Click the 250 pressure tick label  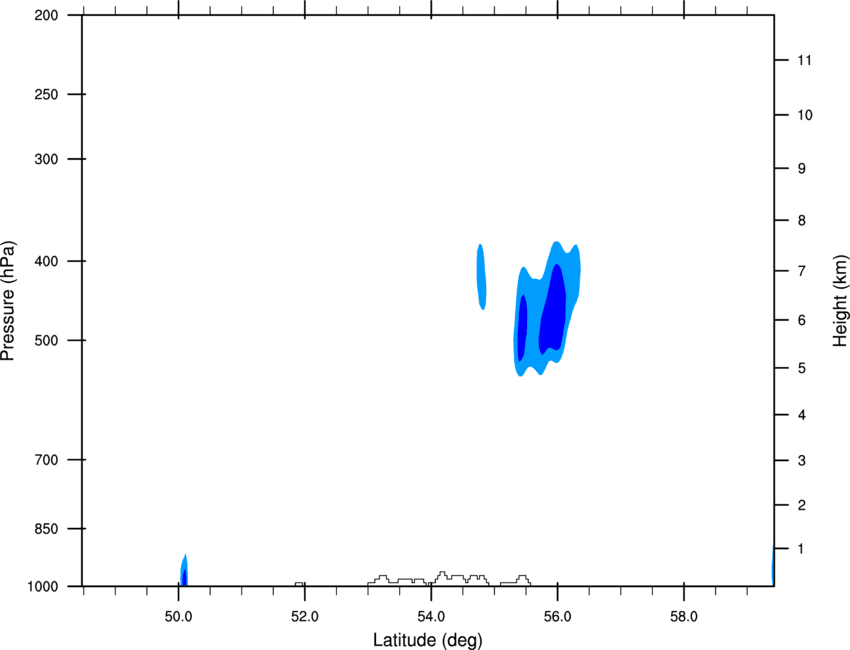(x=46, y=94)
